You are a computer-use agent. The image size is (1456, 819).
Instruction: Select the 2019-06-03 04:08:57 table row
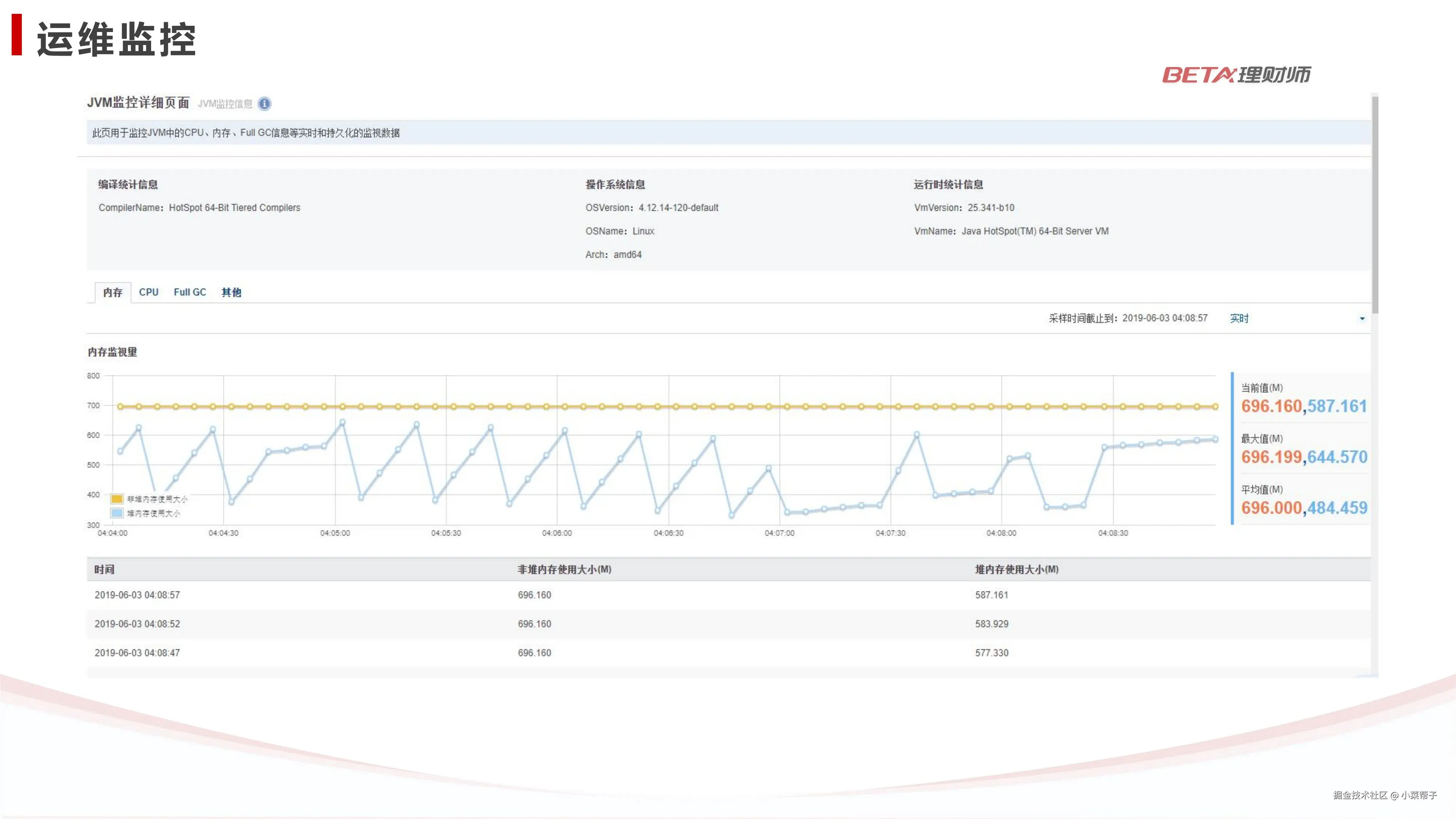pos(137,595)
